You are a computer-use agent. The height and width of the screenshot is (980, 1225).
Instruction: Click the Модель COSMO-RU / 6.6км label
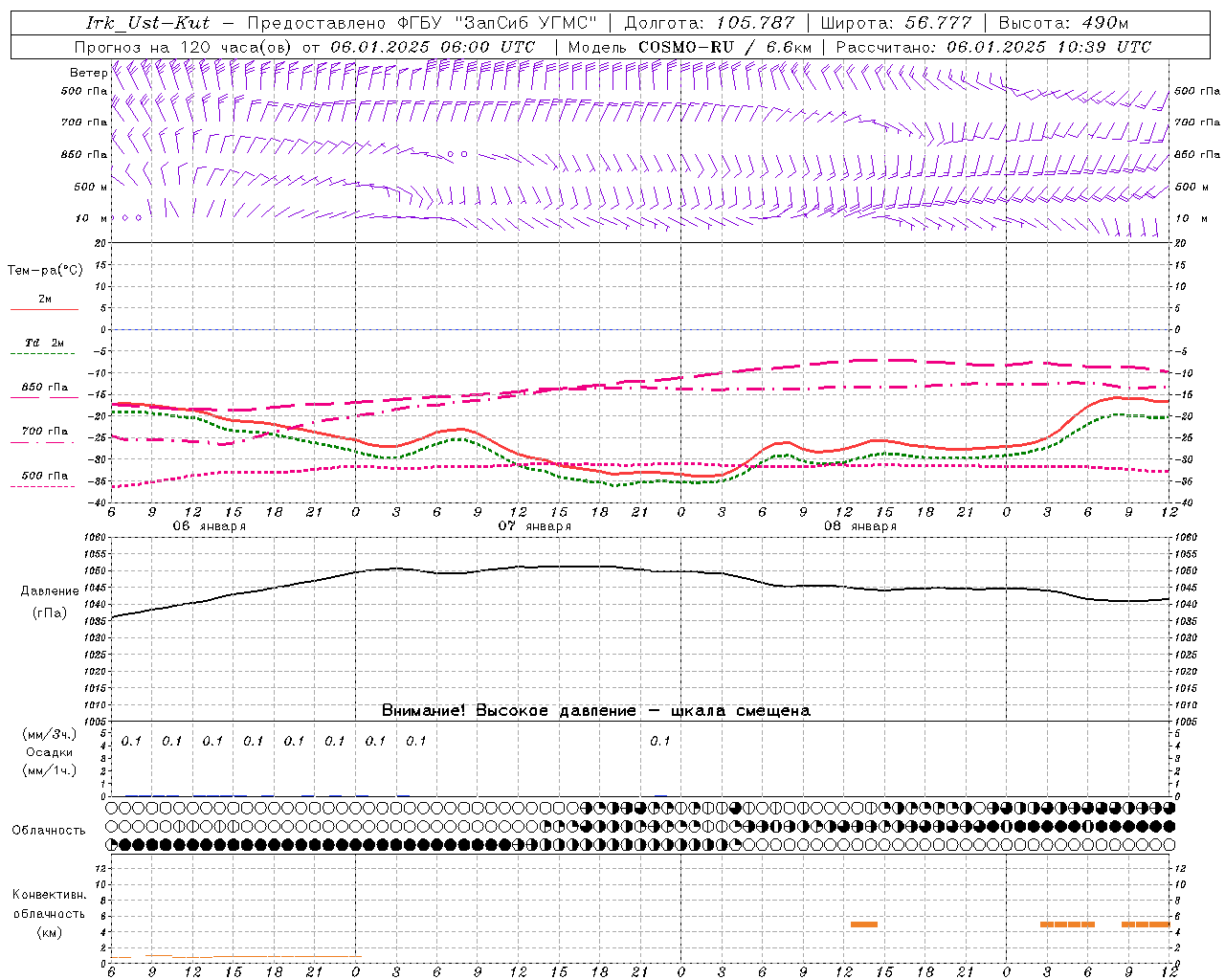tap(689, 47)
